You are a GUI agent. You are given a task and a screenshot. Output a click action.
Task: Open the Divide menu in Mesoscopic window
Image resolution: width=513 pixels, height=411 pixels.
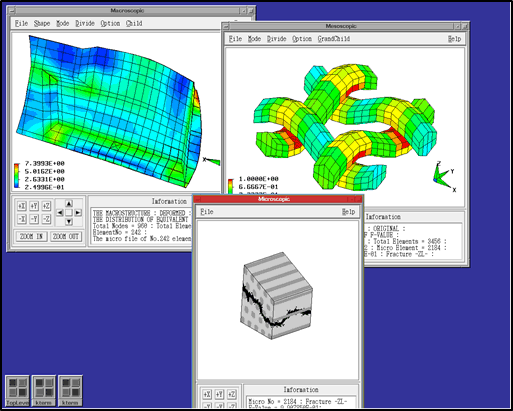point(277,39)
